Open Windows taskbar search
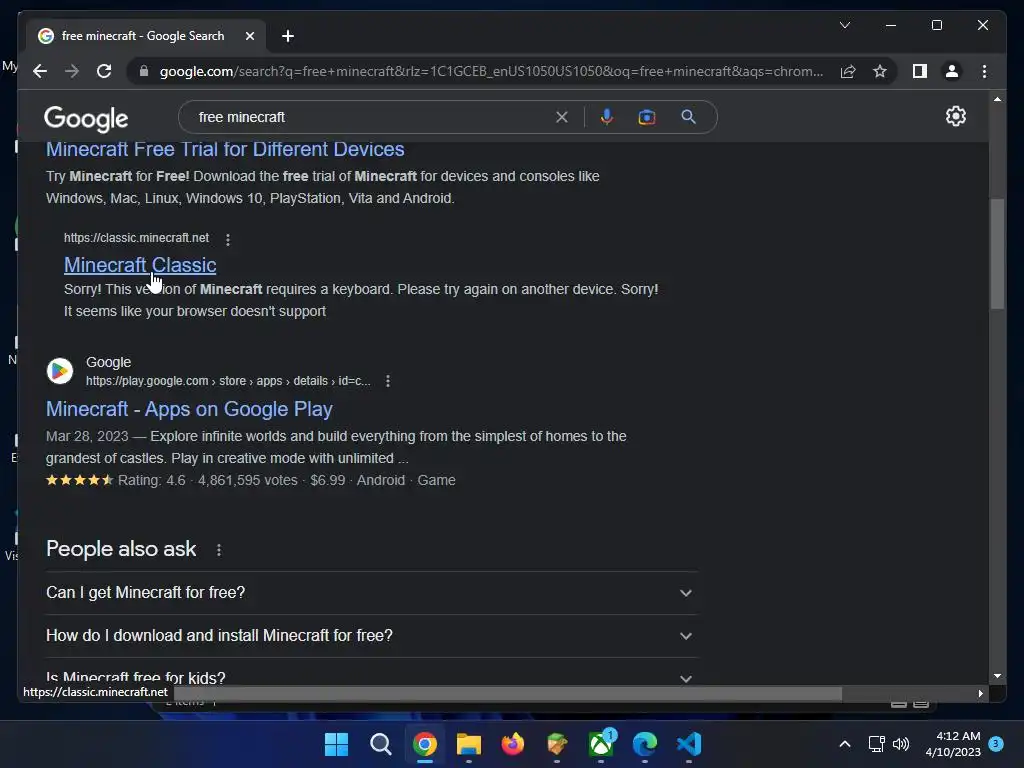The height and width of the screenshot is (768, 1024). (x=381, y=744)
